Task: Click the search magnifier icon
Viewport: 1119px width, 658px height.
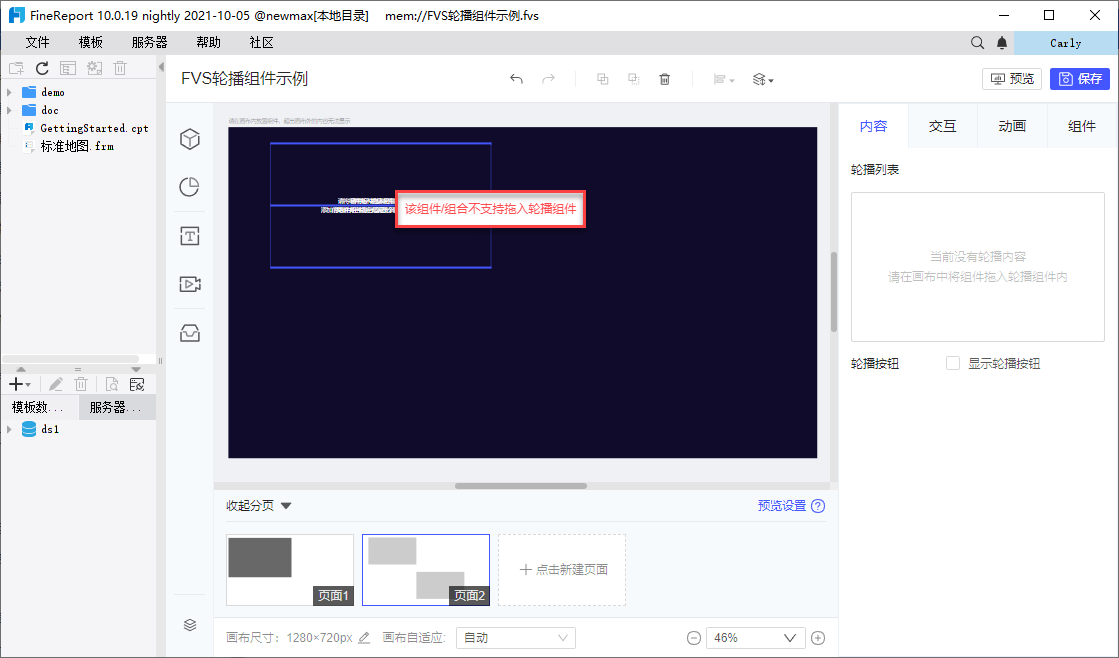Action: 978,43
